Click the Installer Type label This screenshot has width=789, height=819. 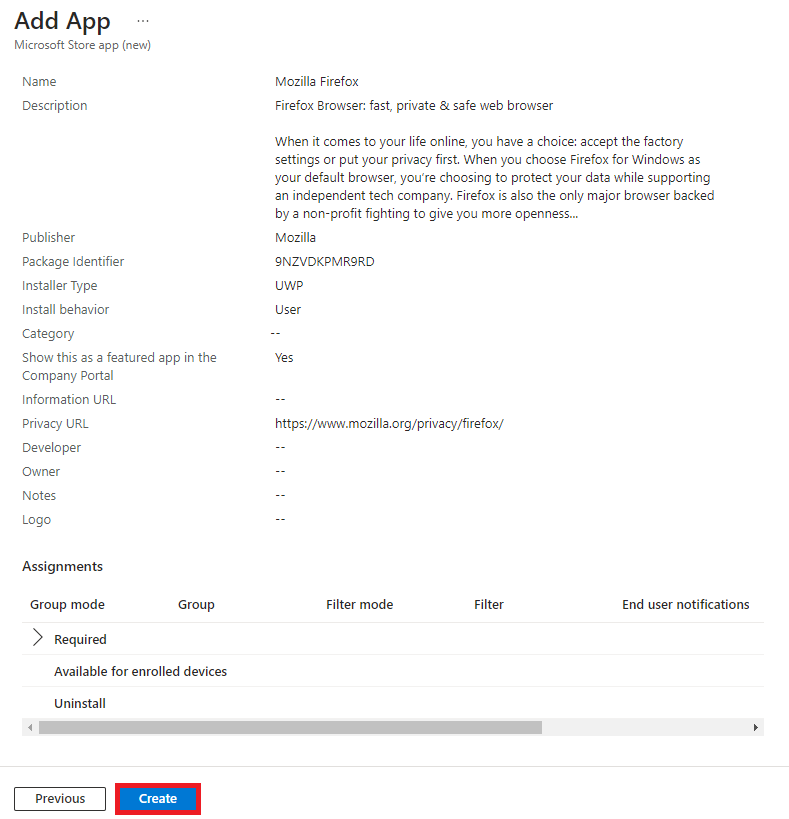click(x=60, y=286)
